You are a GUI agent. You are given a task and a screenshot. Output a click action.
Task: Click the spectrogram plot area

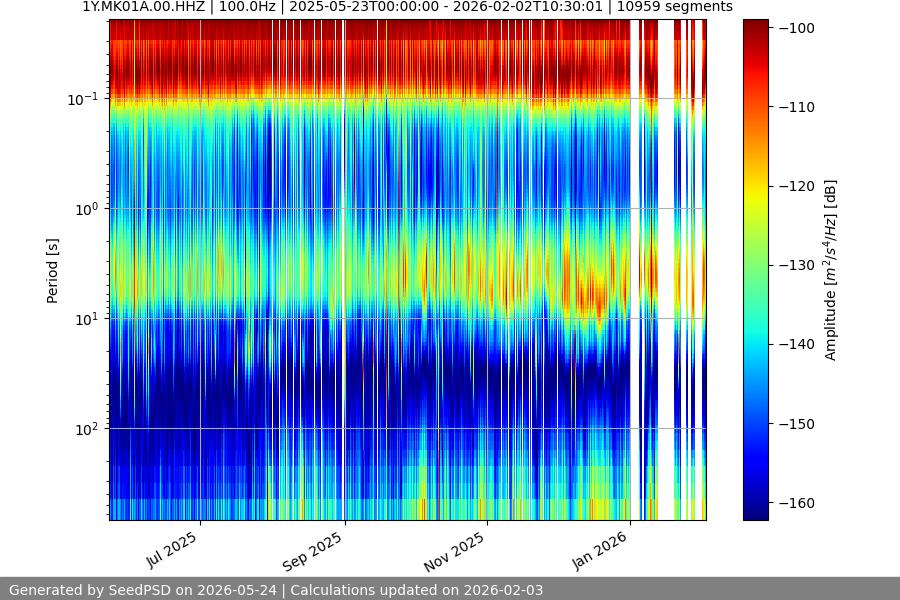pyautogui.click(x=408, y=270)
